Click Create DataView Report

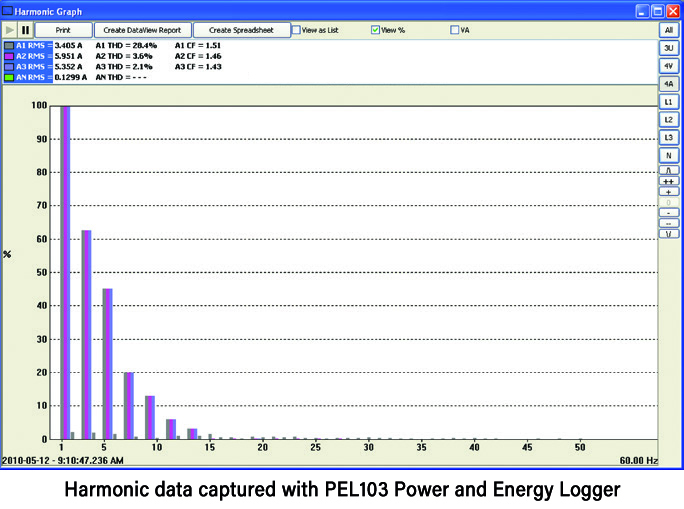(x=142, y=30)
